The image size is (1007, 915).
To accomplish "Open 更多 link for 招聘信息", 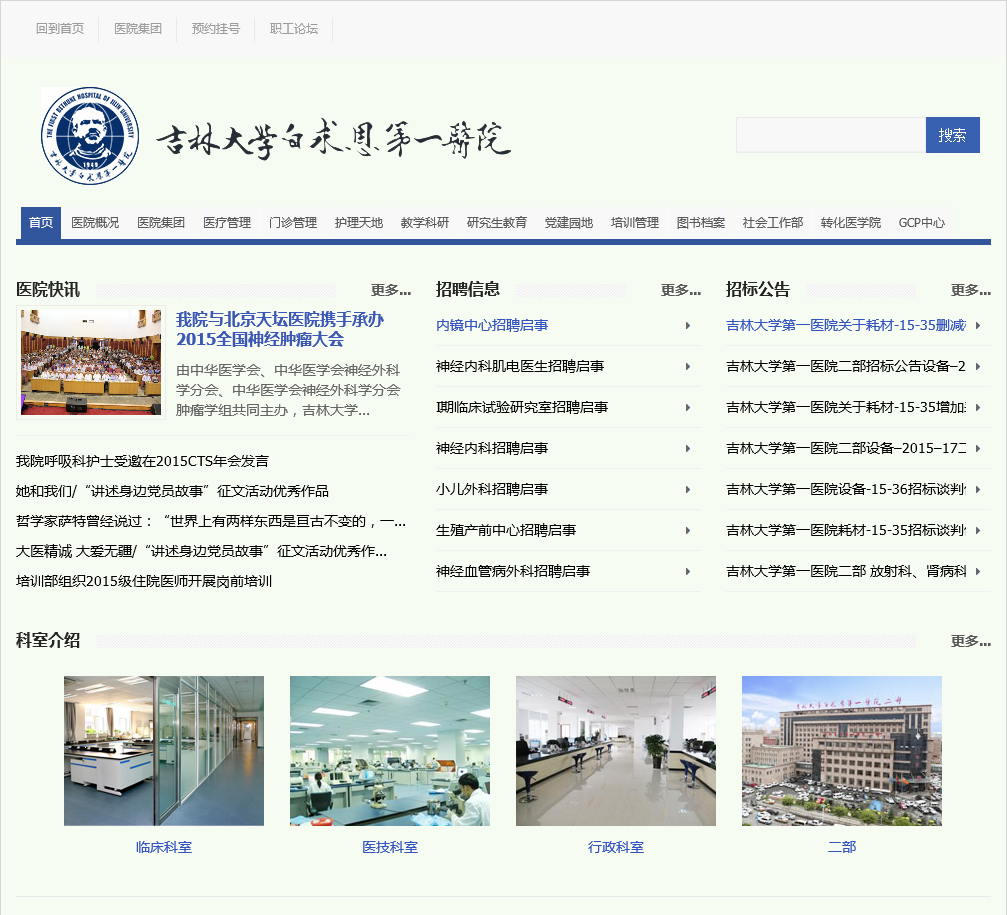I will point(681,290).
